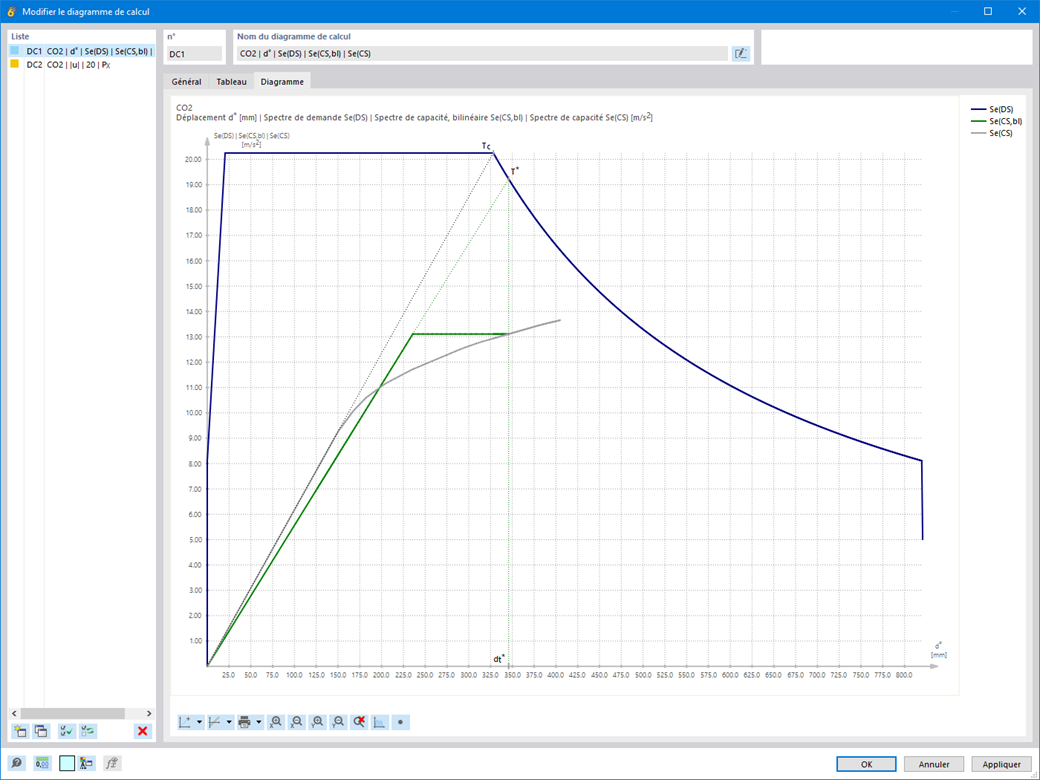Click the T* label on diagram
This screenshot has width=1040, height=780.
tap(515, 172)
